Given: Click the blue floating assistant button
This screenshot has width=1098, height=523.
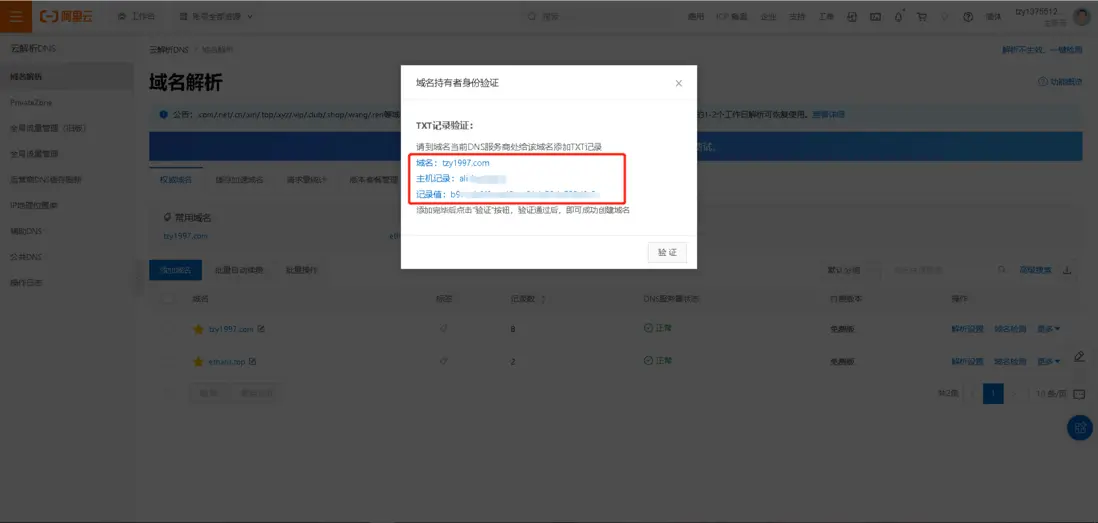Looking at the screenshot, I should pos(1080,427).
